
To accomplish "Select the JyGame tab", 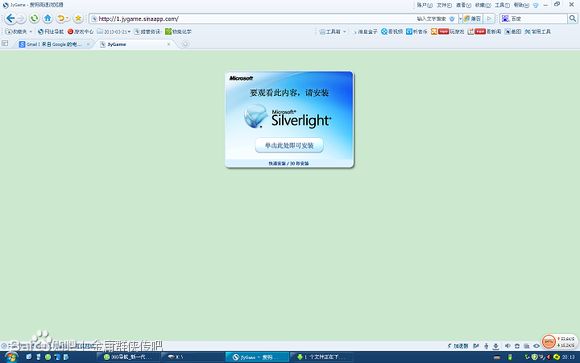I will pos(133,44).
